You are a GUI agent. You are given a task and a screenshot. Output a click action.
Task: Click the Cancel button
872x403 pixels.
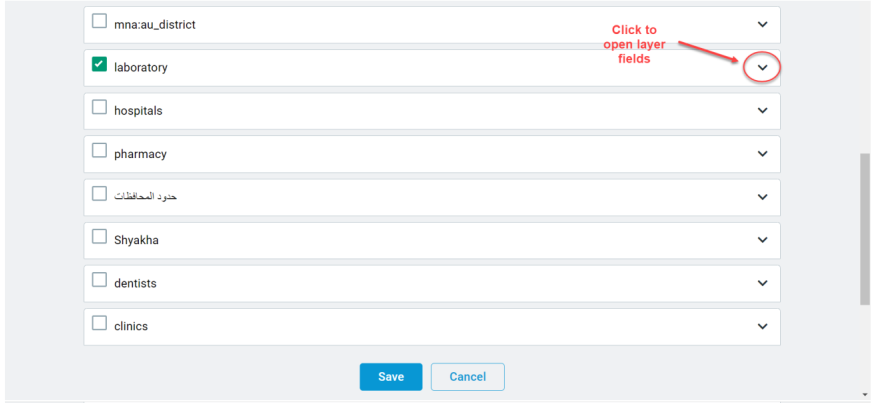pos(468,377)
